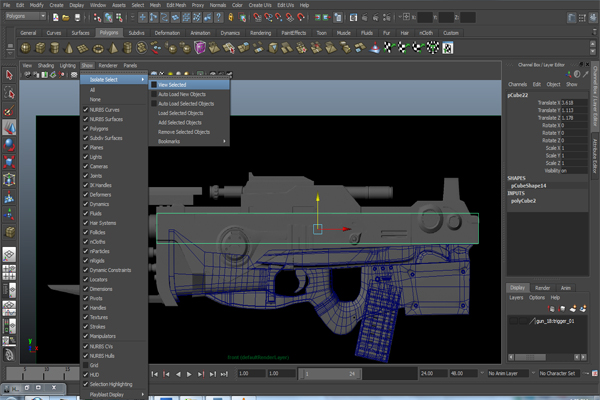Click the Open Scene folder icon
The image size is (600, 400).
[x=66, y=17]
